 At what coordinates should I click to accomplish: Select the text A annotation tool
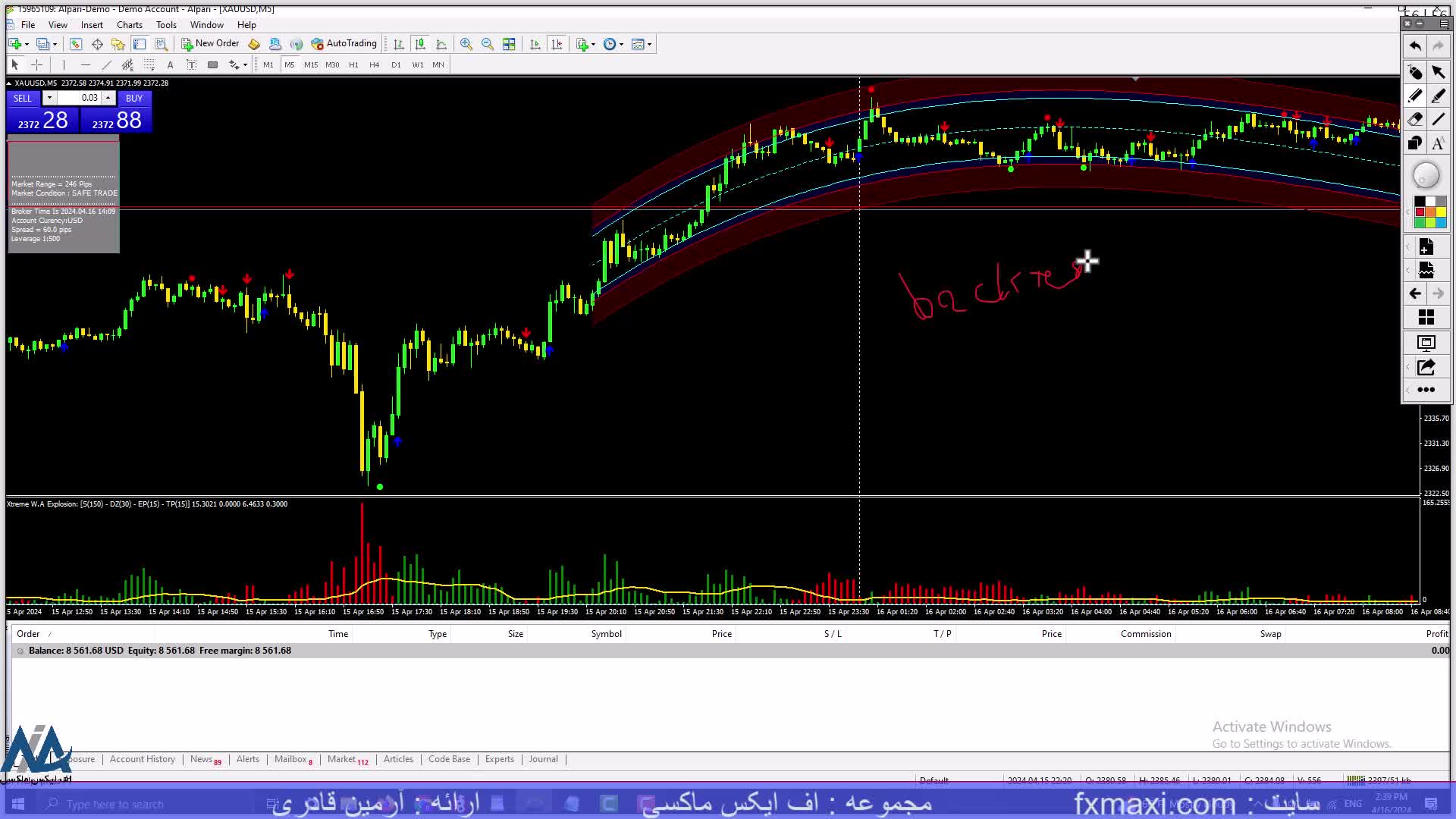[x=1438, y=143]
